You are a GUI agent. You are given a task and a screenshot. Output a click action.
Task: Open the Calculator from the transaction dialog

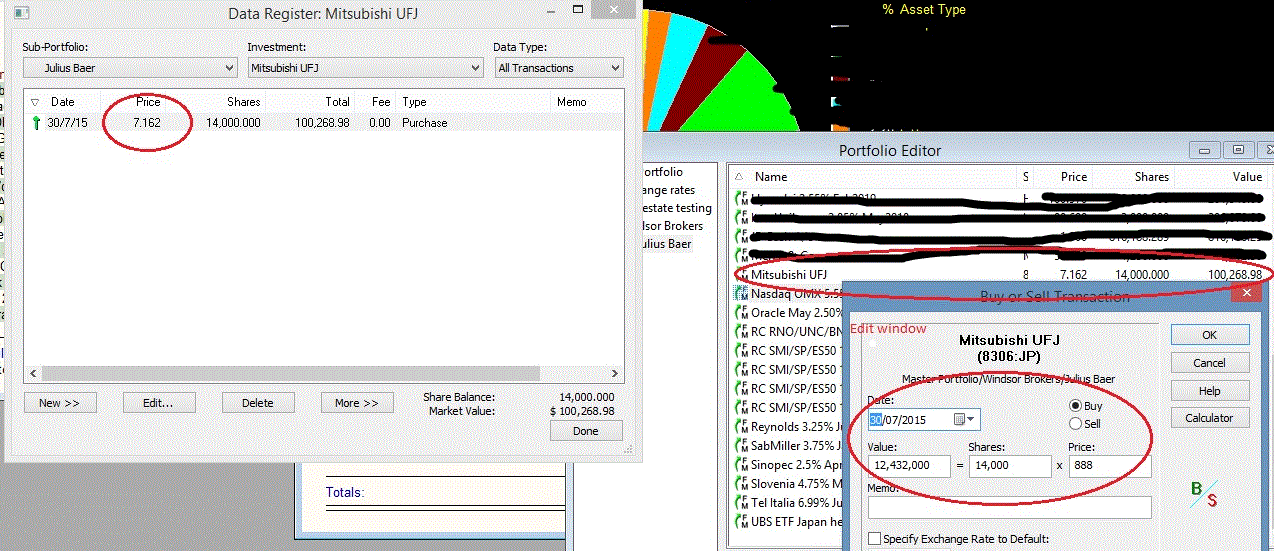pos(1209,418)
